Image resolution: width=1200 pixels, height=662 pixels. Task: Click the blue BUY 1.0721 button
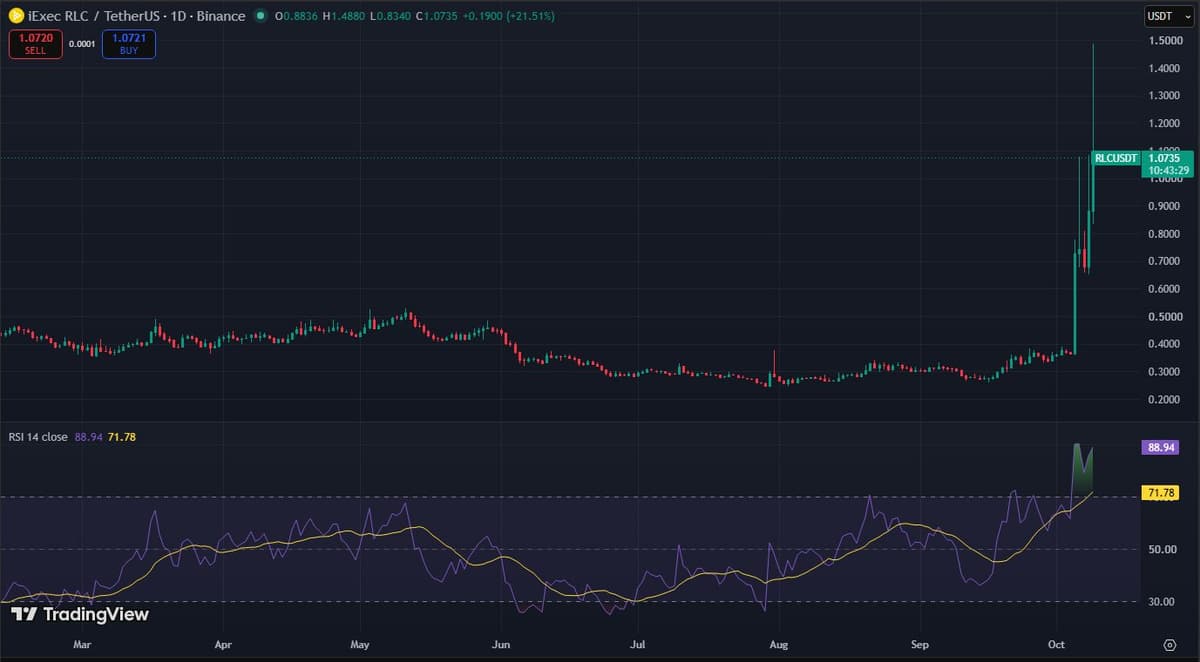(129, 44)
